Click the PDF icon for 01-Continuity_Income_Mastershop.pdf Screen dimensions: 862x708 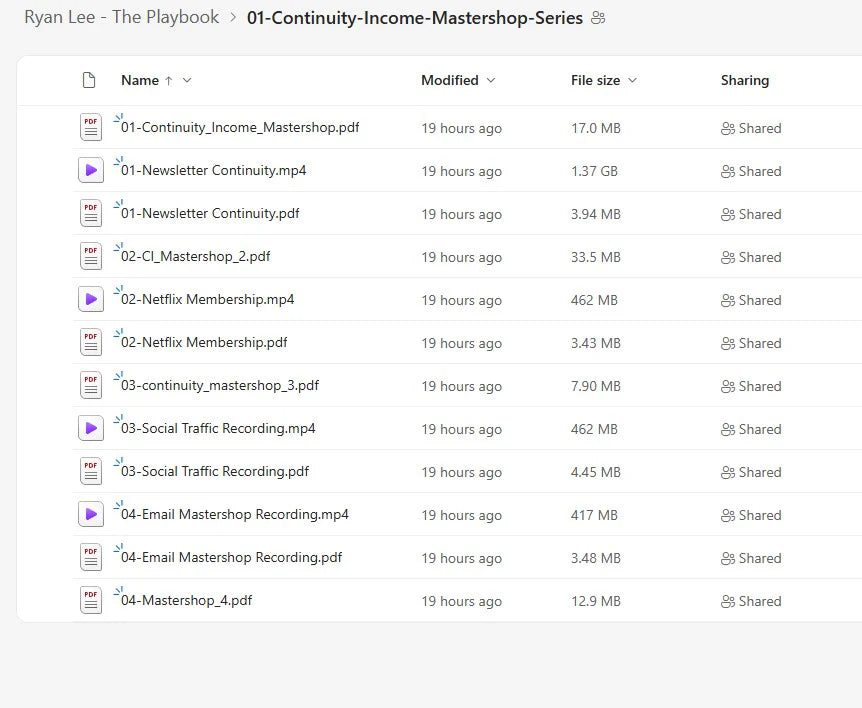91,128
